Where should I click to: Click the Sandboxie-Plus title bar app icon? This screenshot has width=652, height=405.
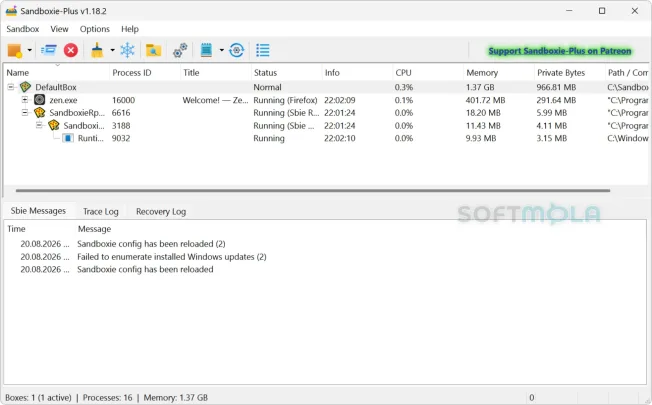point(11,10)
